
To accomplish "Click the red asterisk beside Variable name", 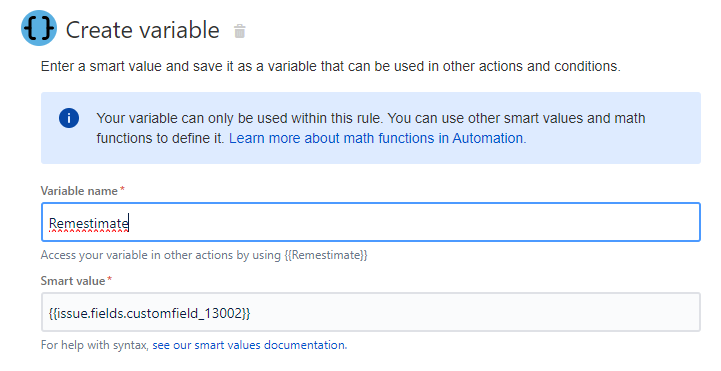I will (122, 189).
